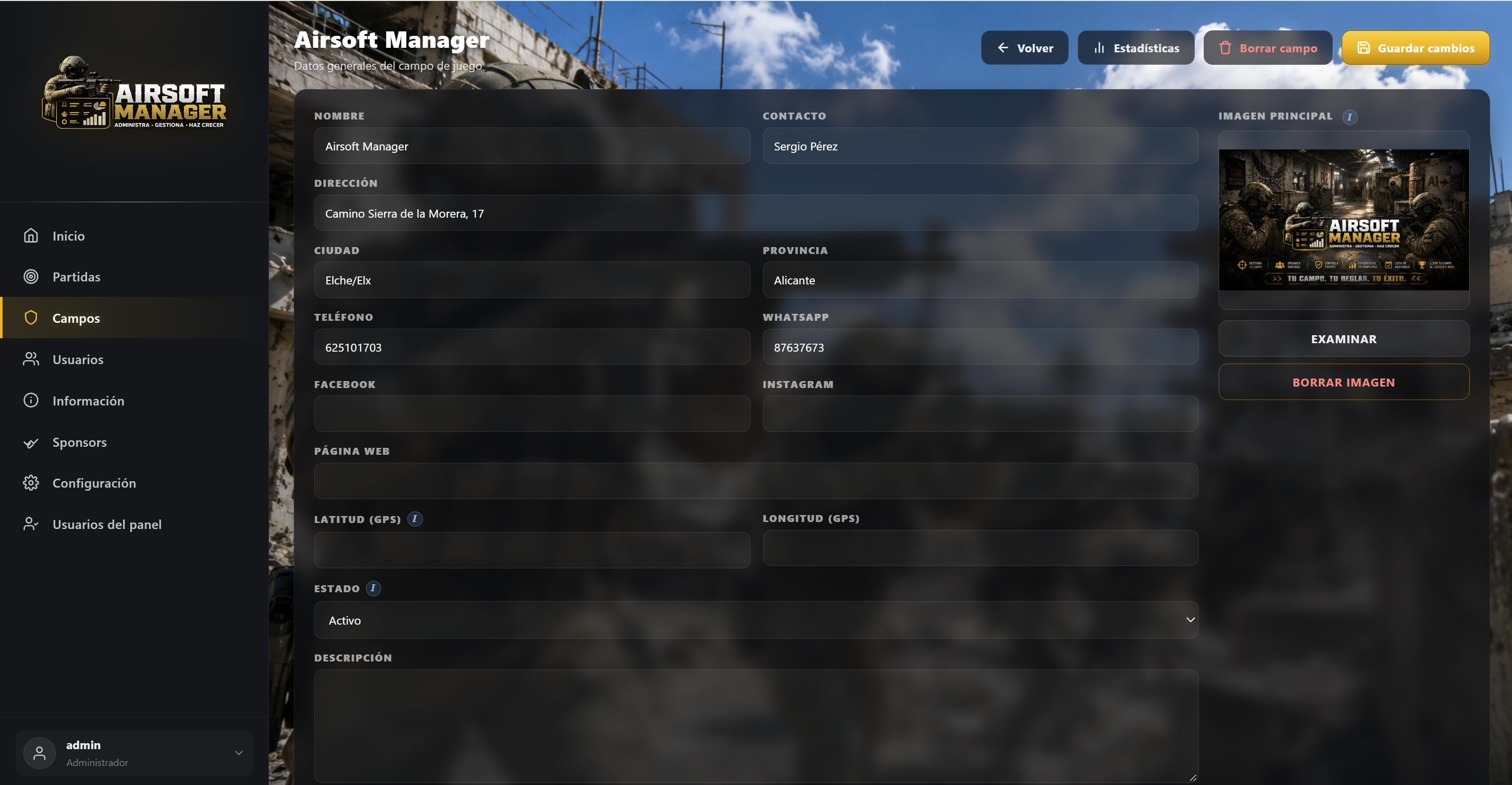Click the empty Facebook input field

[x=532, y=414]
